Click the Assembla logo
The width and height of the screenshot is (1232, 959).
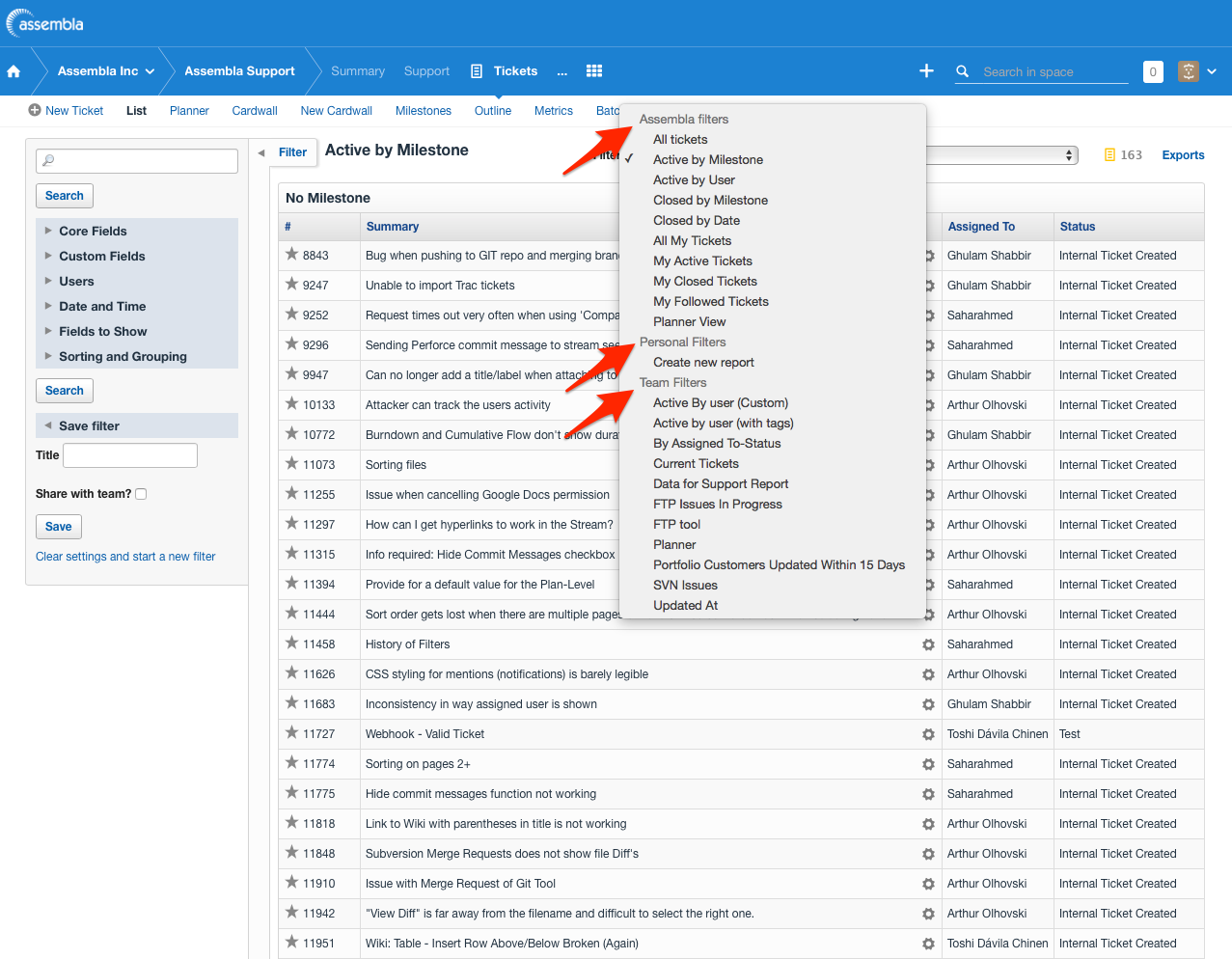click(x=45, y=22)
